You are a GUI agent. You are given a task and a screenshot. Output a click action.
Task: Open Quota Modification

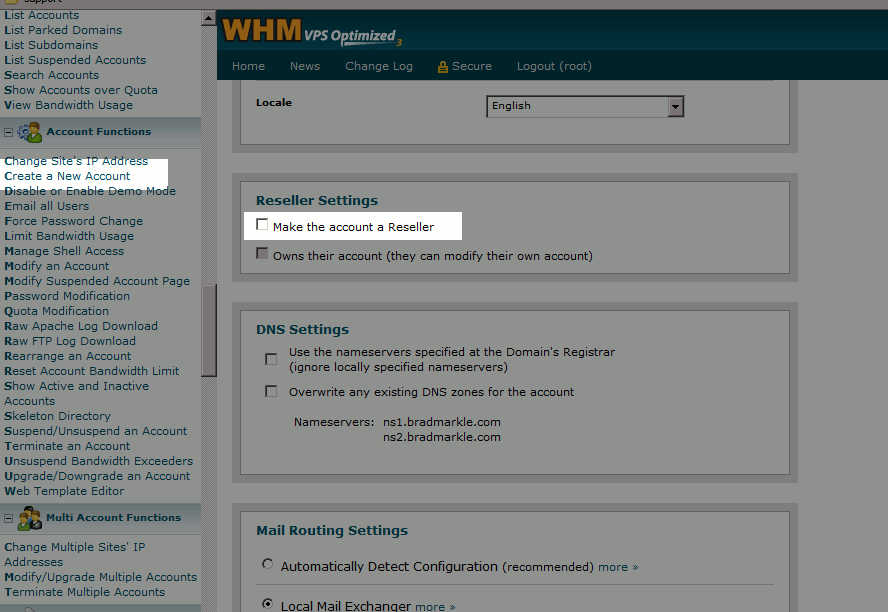pyautogui.click(x=56, y=311)
